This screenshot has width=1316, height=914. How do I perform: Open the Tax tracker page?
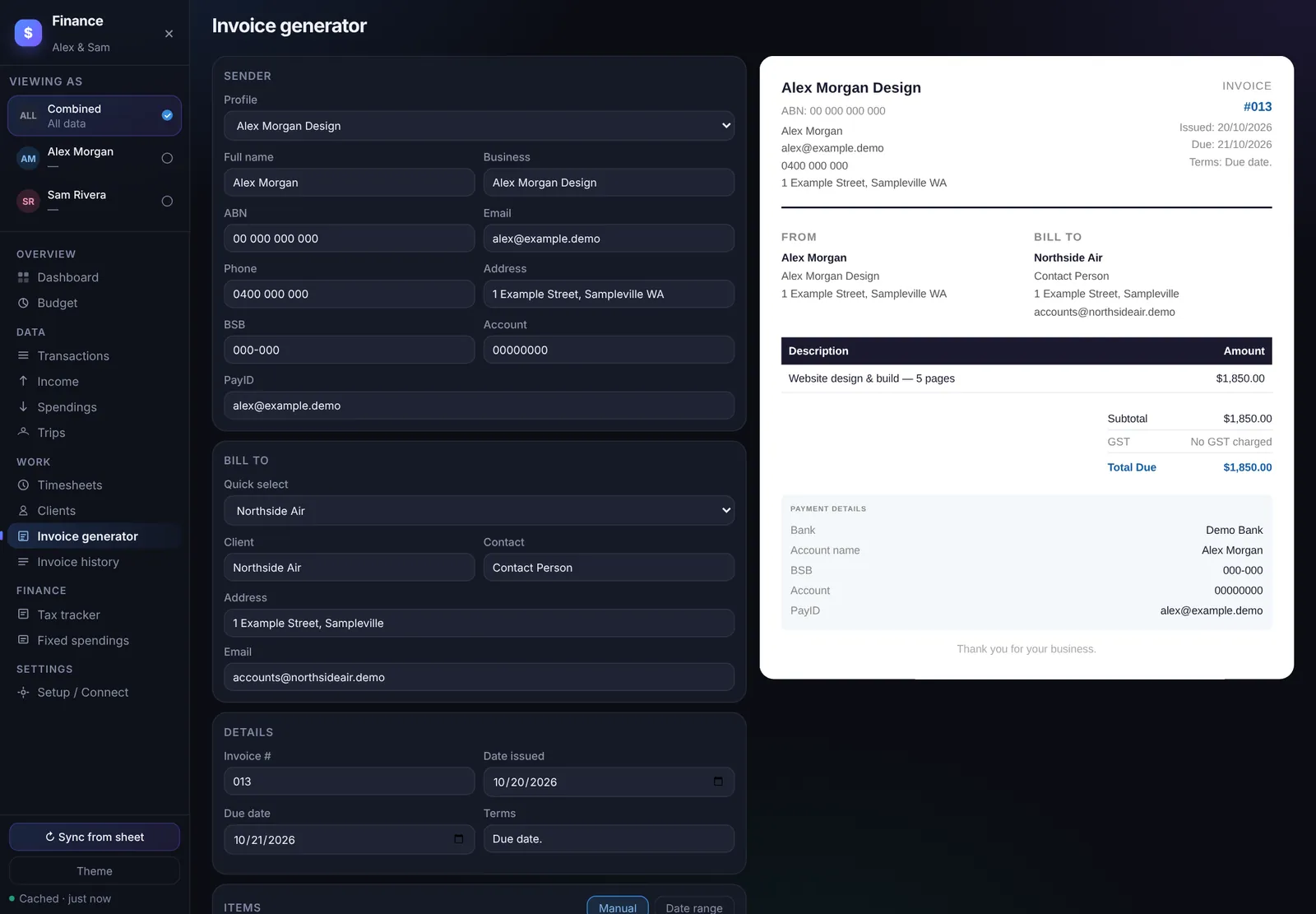[x=95, y=614]
